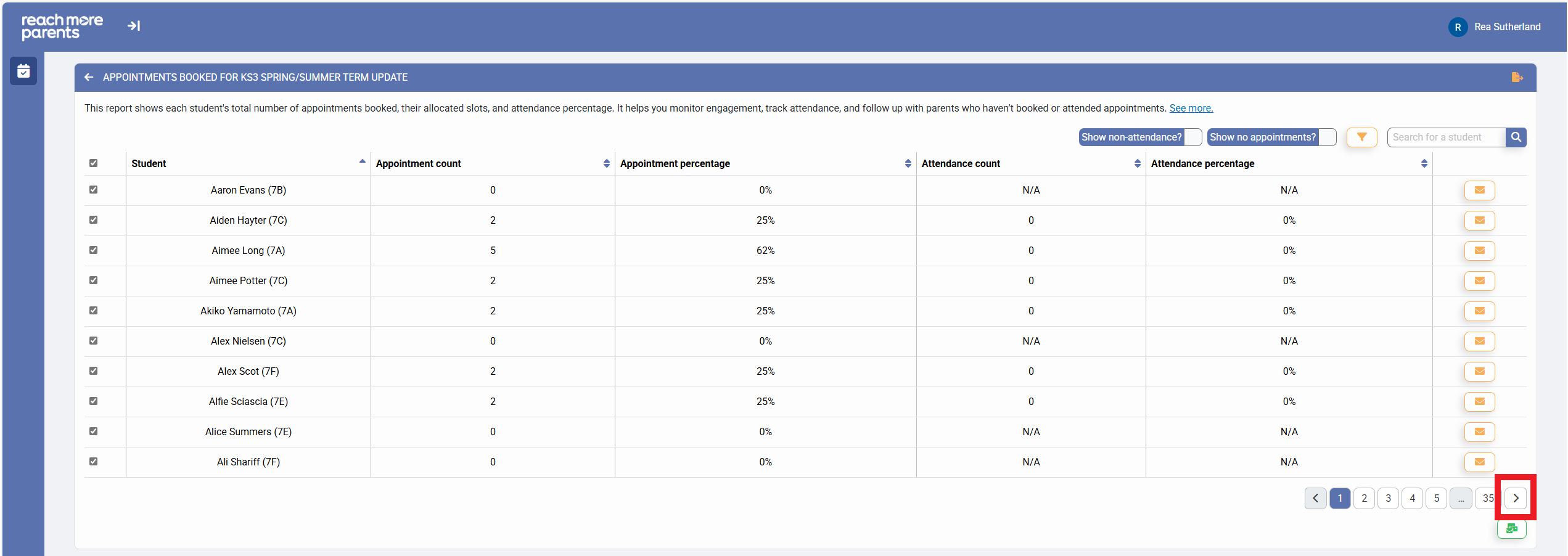
Task: Open the orange filter funnel button
Action: click(1361, 137)
